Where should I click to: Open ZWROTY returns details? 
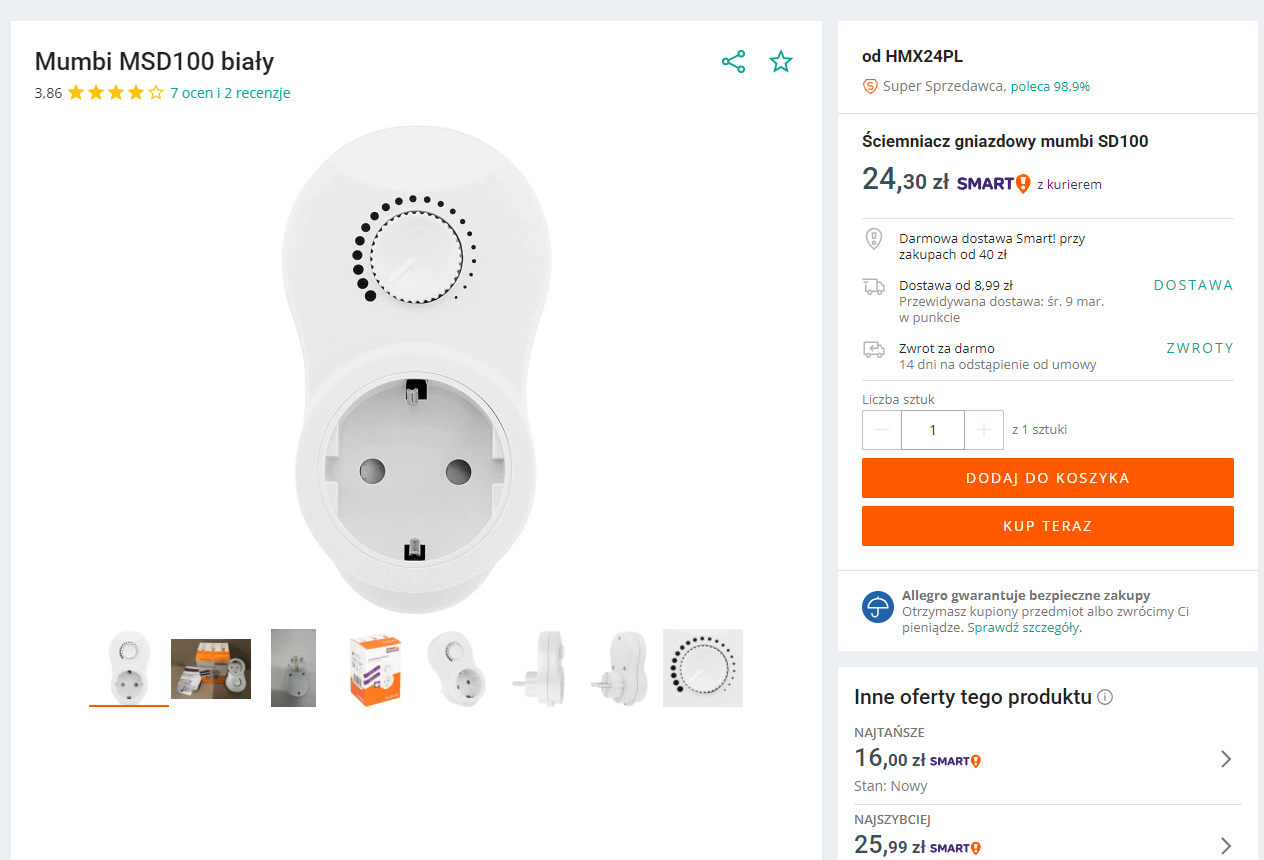1199,349
